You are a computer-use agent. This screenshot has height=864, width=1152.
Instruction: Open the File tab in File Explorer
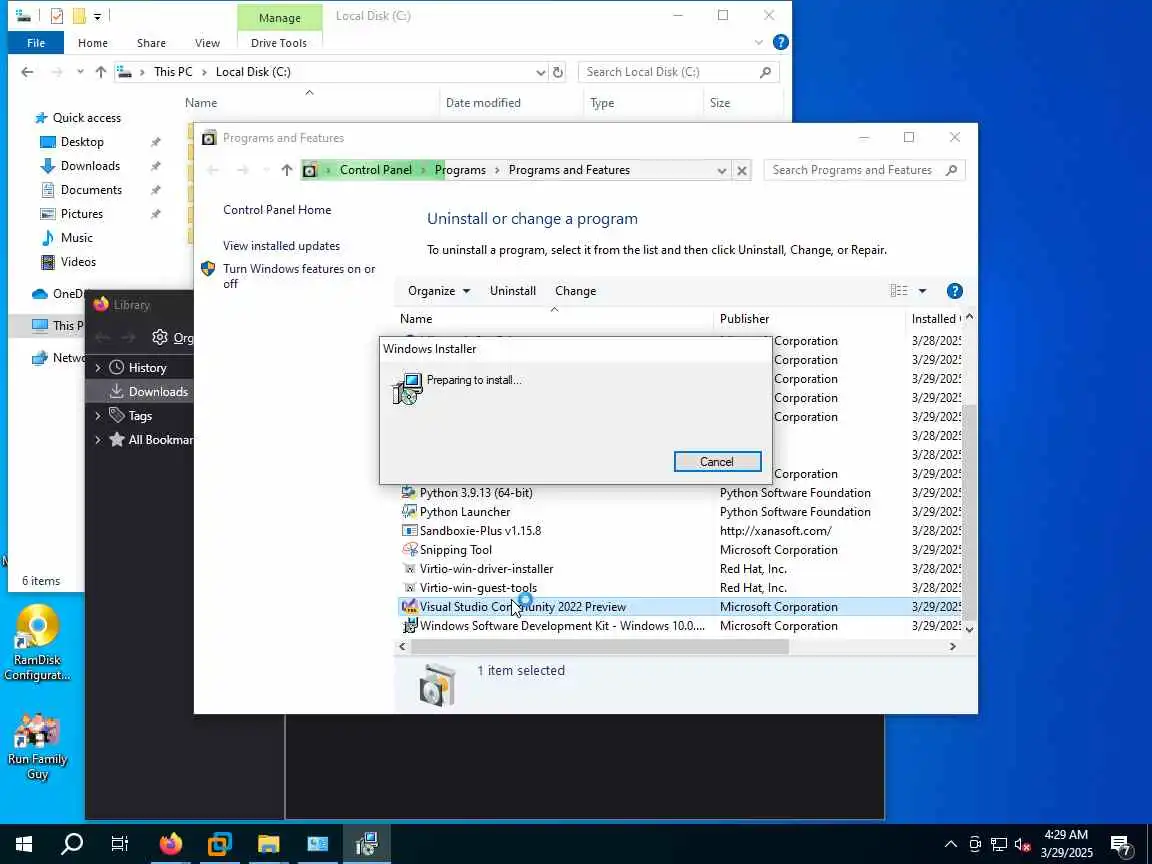pos(36,43)
